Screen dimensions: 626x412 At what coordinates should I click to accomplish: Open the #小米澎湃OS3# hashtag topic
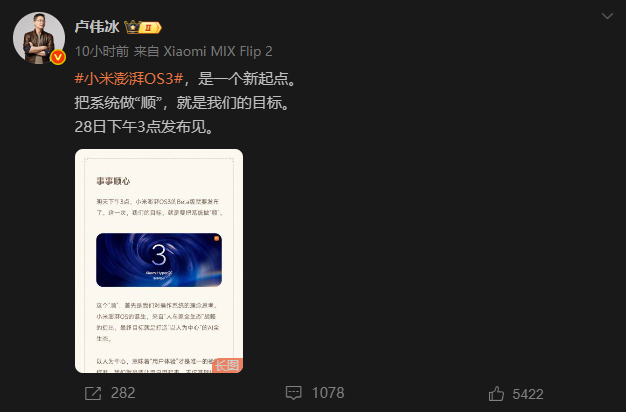129,79
